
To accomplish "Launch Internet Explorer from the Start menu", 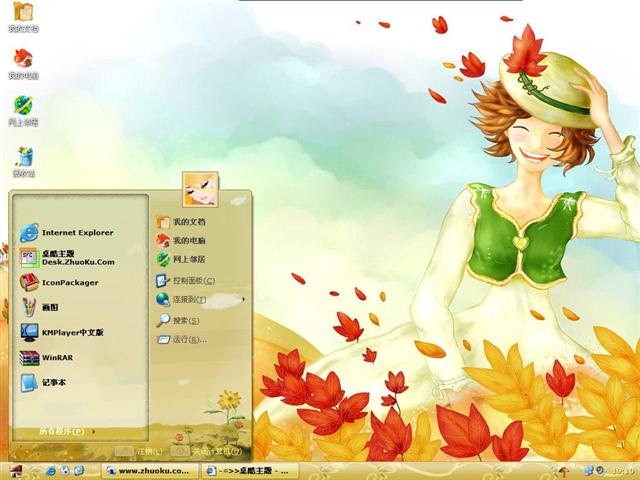I will pos(67,233).
